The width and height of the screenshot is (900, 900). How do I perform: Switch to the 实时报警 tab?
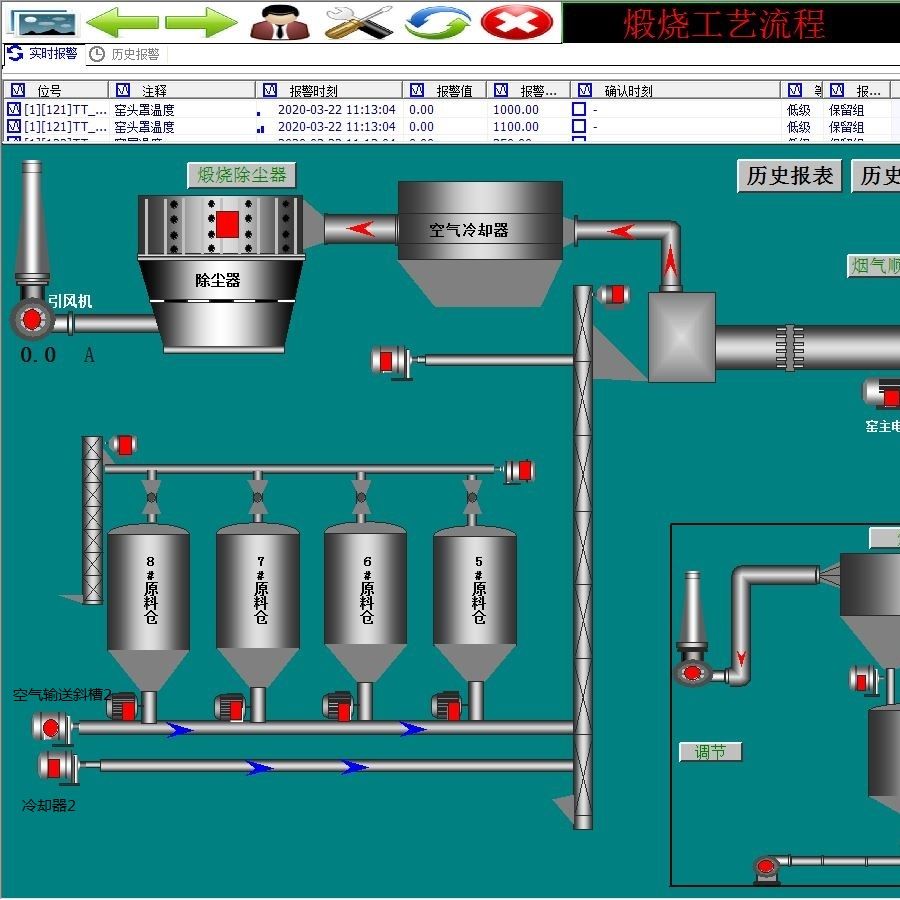point(44,54)
